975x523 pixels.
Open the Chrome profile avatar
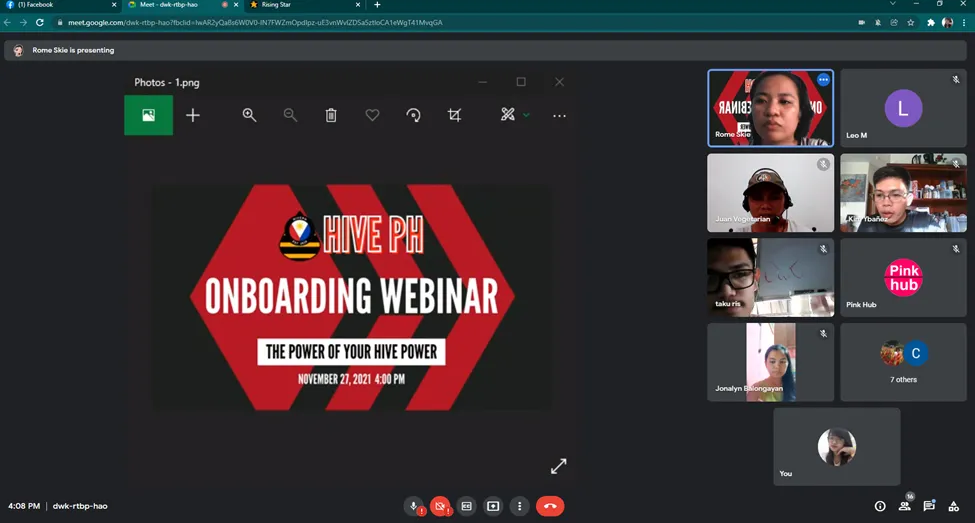(948, 22)
